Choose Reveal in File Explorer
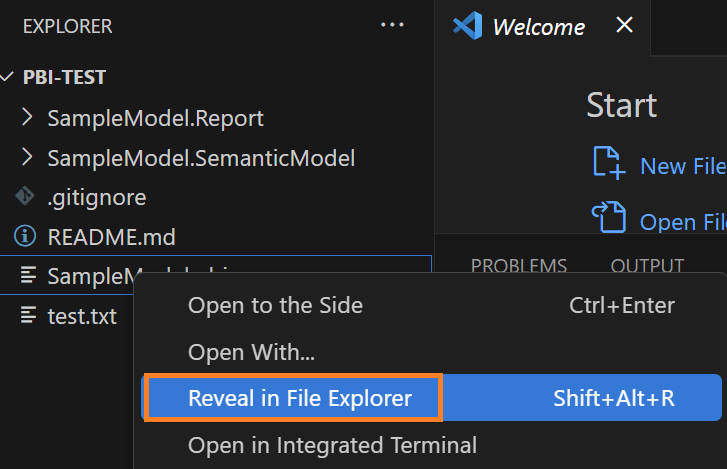Viewport: 727px width, 469px height. [300, 398]
